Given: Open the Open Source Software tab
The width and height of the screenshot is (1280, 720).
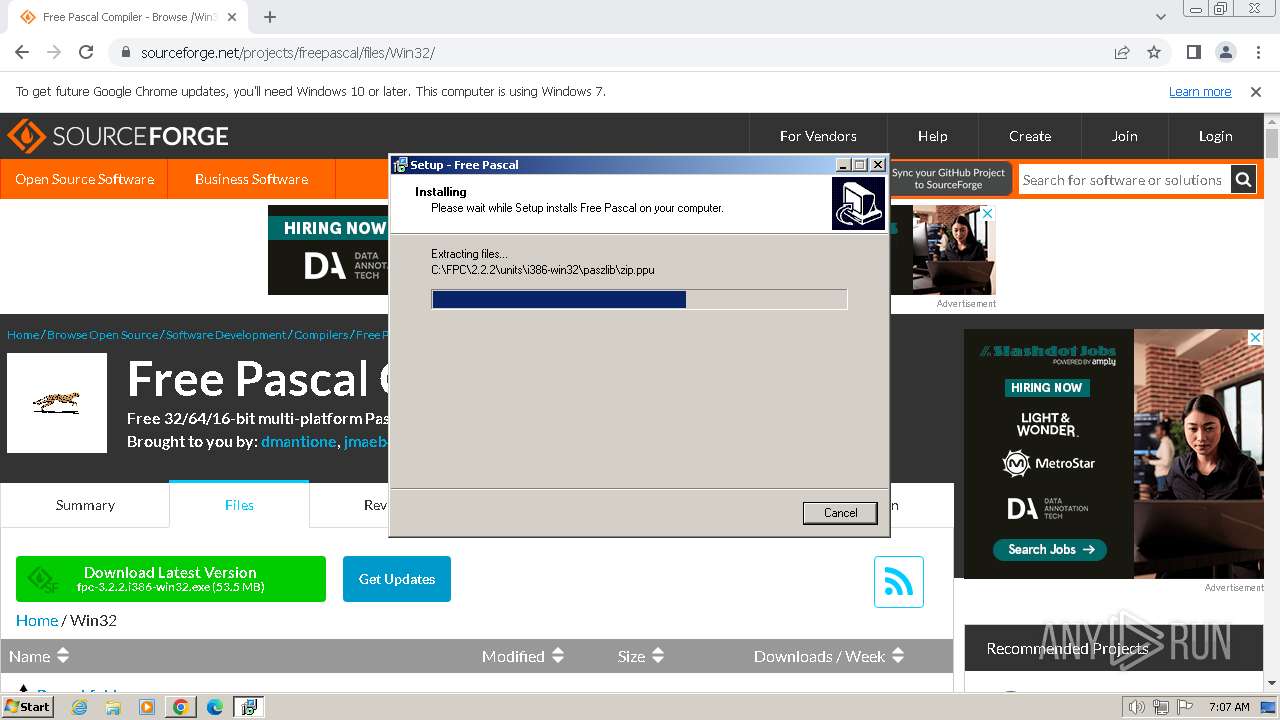Looking at the screenshot, I should 84,179.
